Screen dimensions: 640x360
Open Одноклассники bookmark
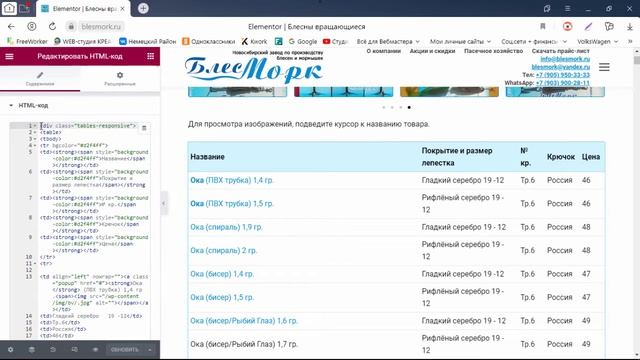click(209, 41)
